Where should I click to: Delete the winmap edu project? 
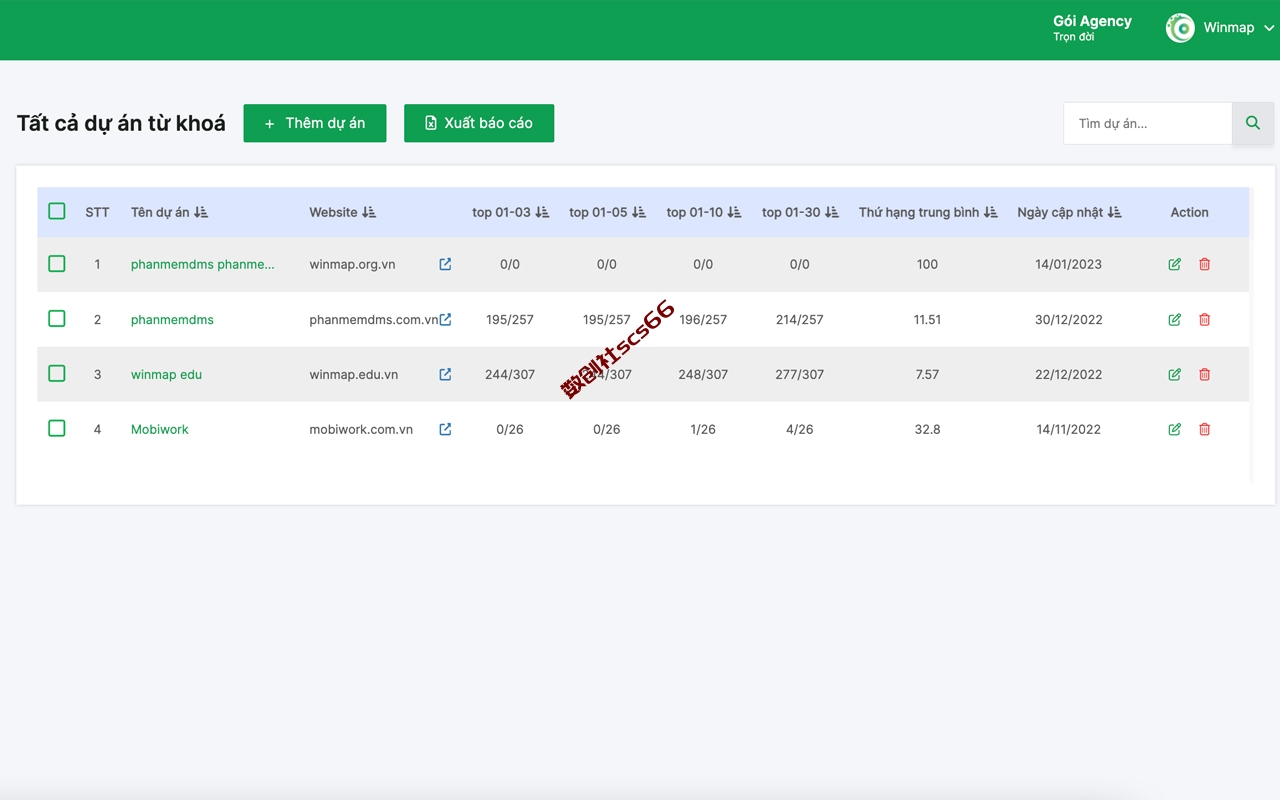pos(1205,374)
